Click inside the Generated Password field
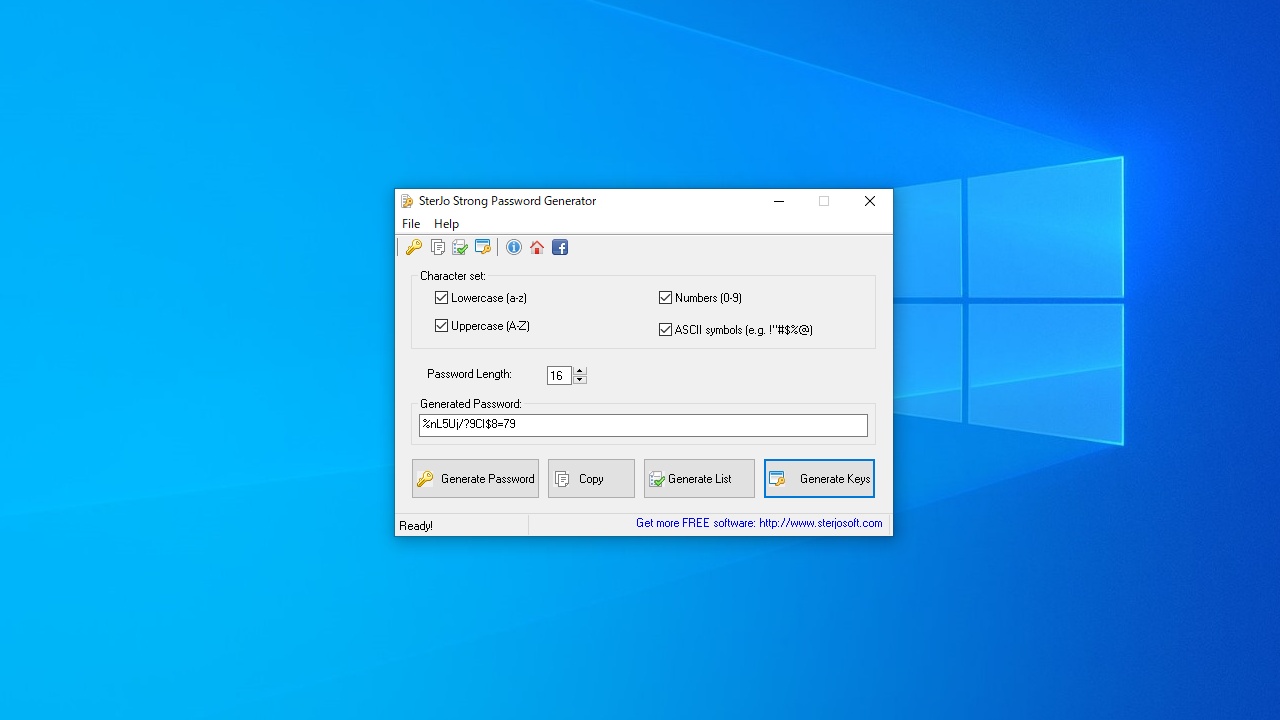Screen dimensions: 1280x720 pyautogui.click(x=643, y=425)
